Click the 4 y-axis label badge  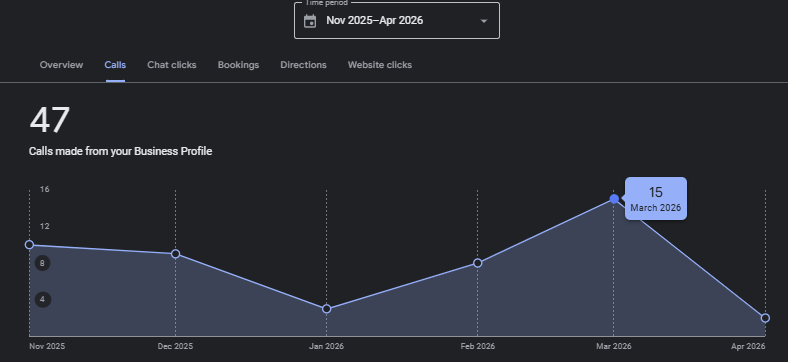(43, 300)
